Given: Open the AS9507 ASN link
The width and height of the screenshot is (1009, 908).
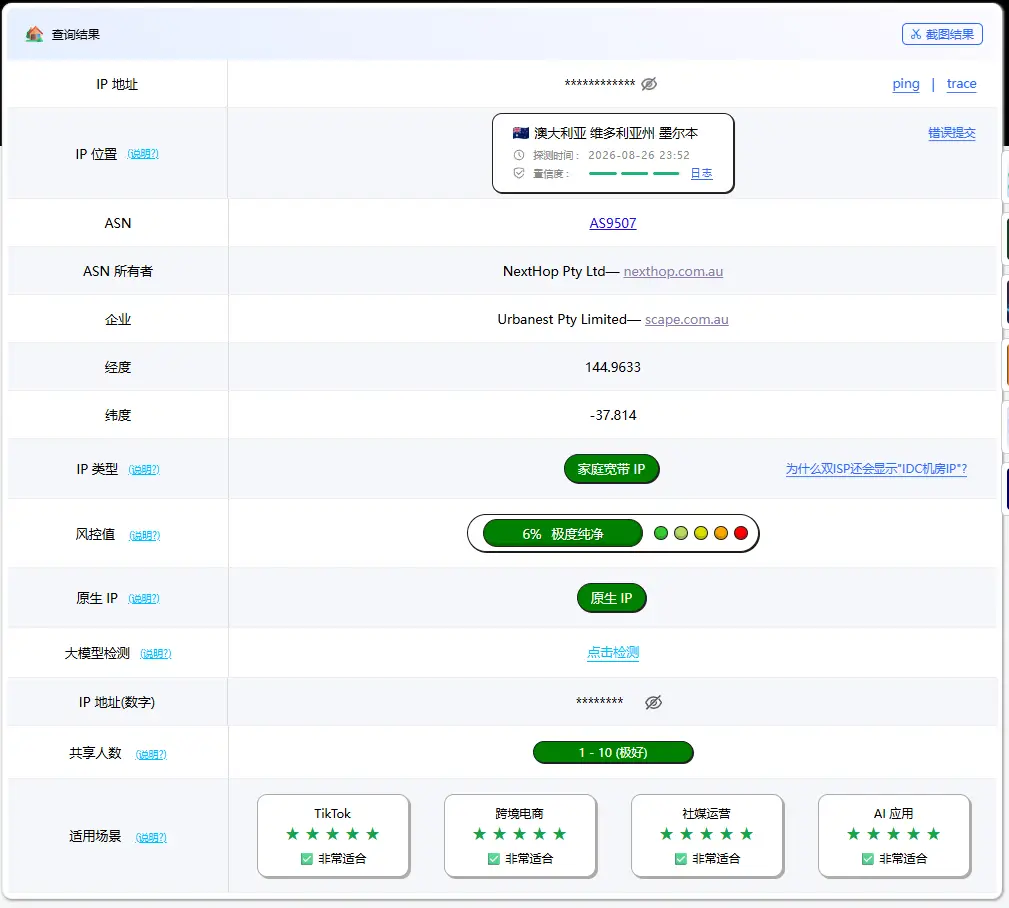Looking at the screenshot, I should point(613,223).
